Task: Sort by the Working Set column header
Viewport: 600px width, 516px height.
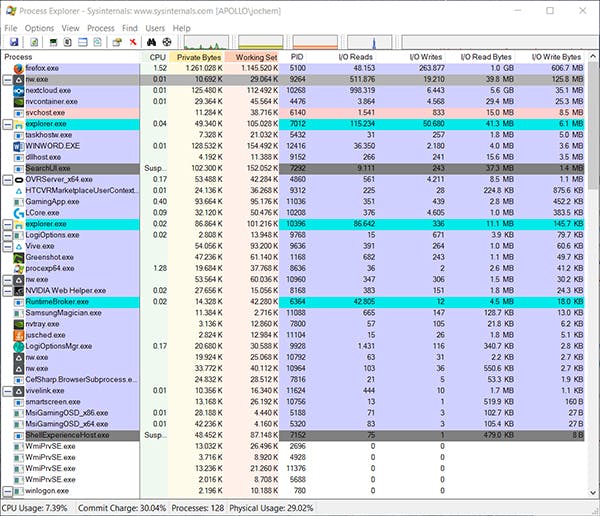Action: (x=252, y=57)
